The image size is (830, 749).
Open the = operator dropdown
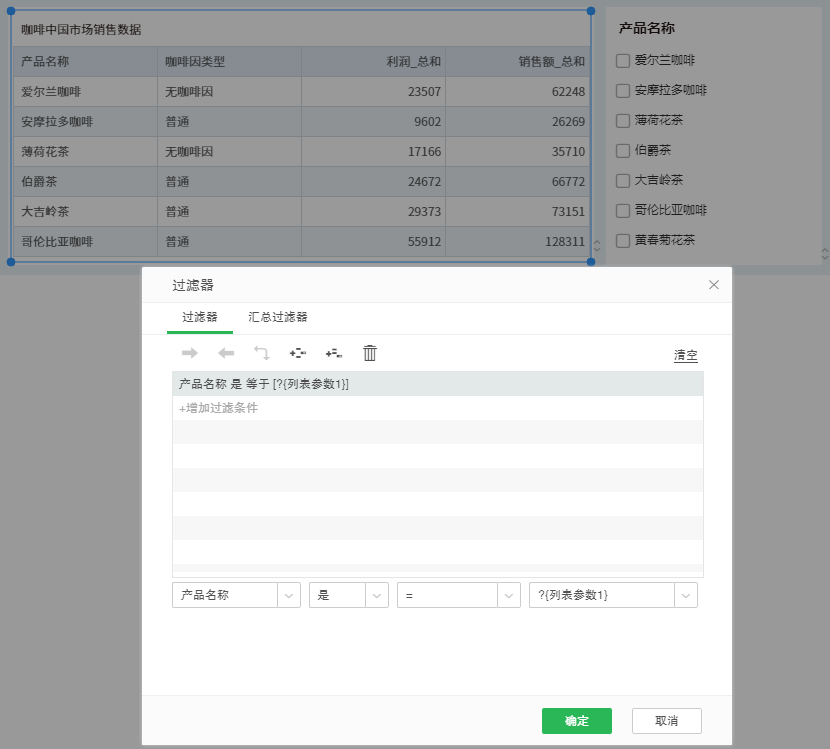point(509,595)
